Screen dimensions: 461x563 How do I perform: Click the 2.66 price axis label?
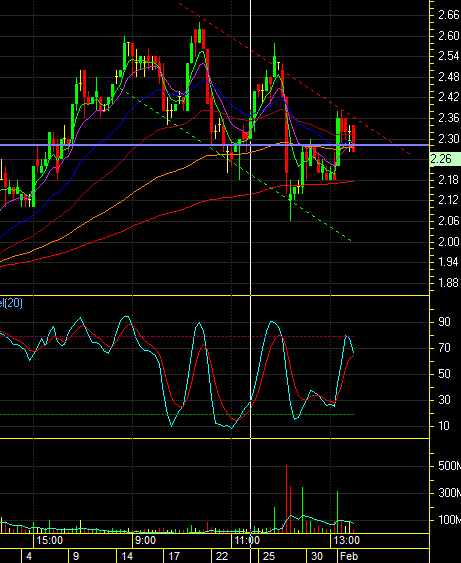(x=449, y=15)
